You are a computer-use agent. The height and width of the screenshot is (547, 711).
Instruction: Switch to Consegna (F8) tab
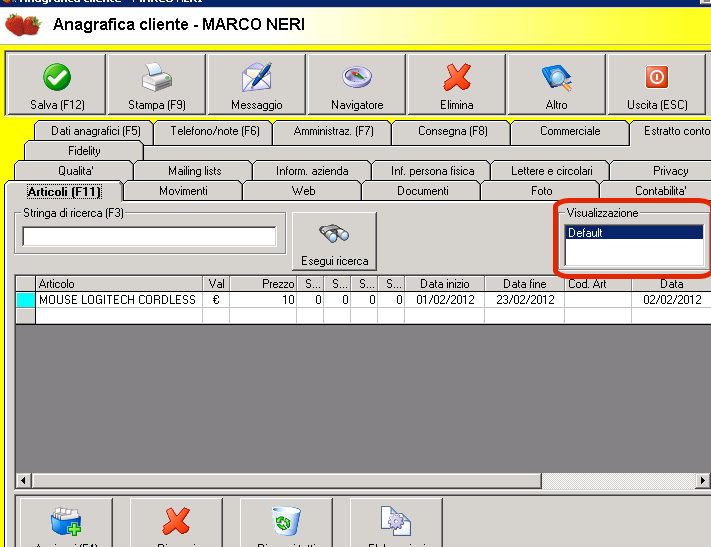[453, 132]
